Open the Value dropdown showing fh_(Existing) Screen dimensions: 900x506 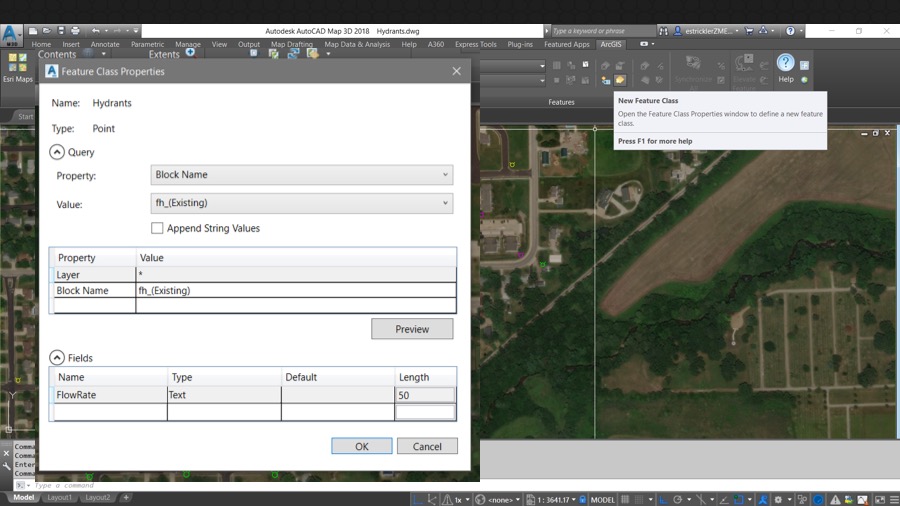coord(301,203)
